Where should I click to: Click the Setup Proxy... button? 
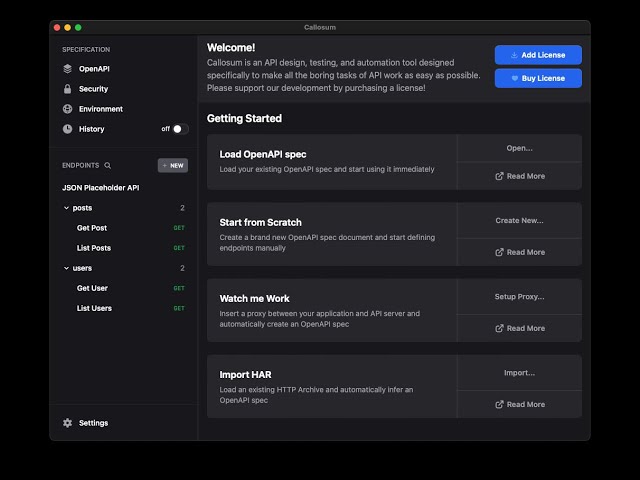tap(519, 297)
